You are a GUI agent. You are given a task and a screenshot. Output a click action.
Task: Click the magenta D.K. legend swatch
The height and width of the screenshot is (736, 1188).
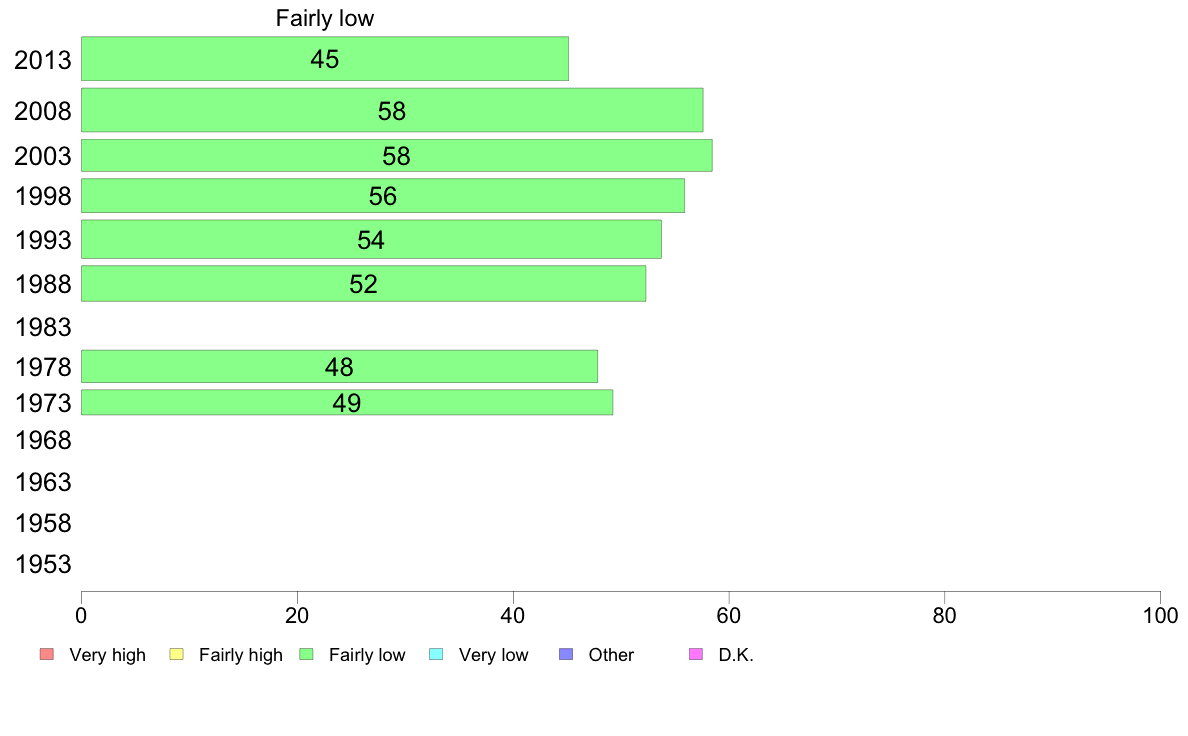pyautogui.click(x=696, y=654)
